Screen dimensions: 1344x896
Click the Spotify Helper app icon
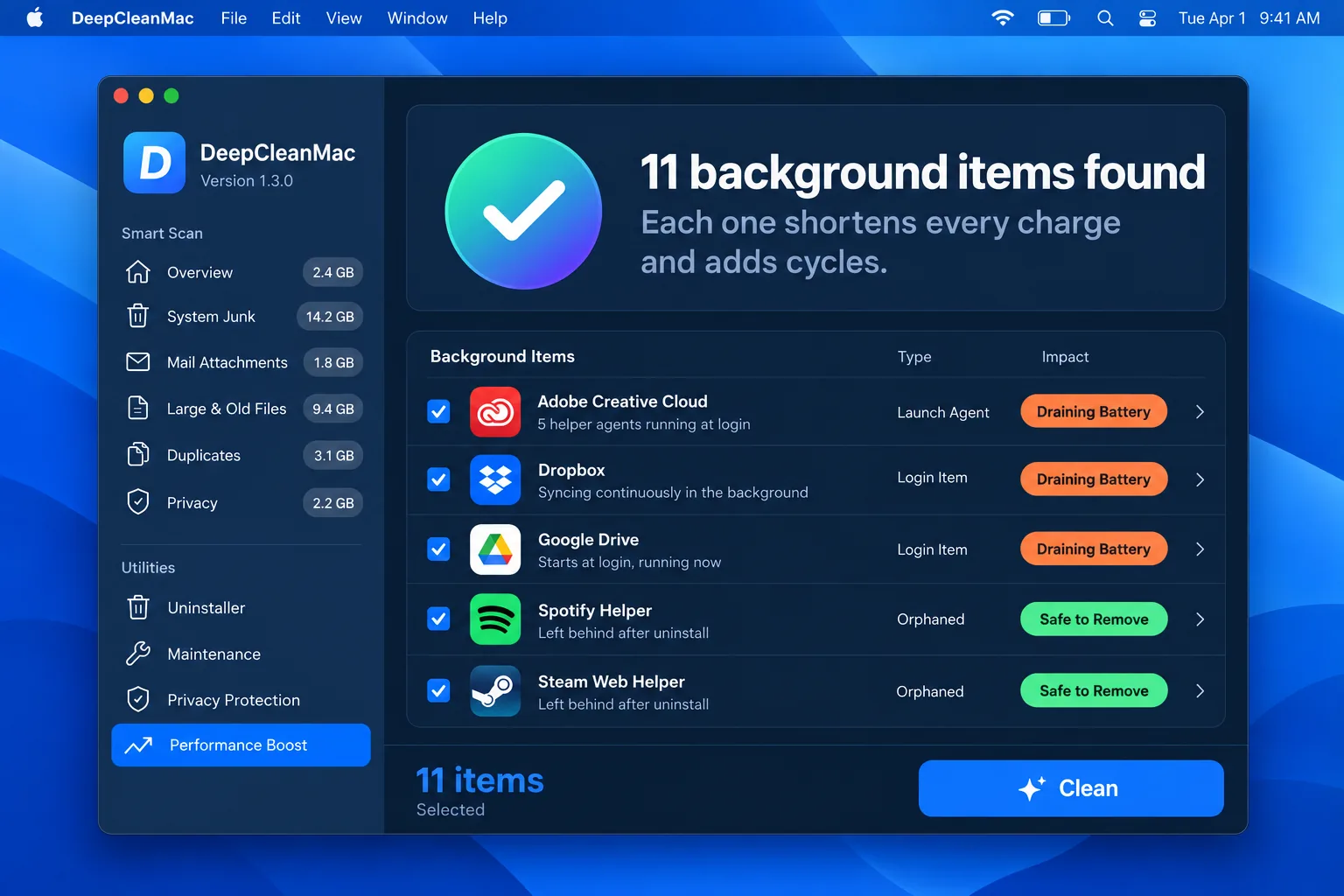click(495, 619)
